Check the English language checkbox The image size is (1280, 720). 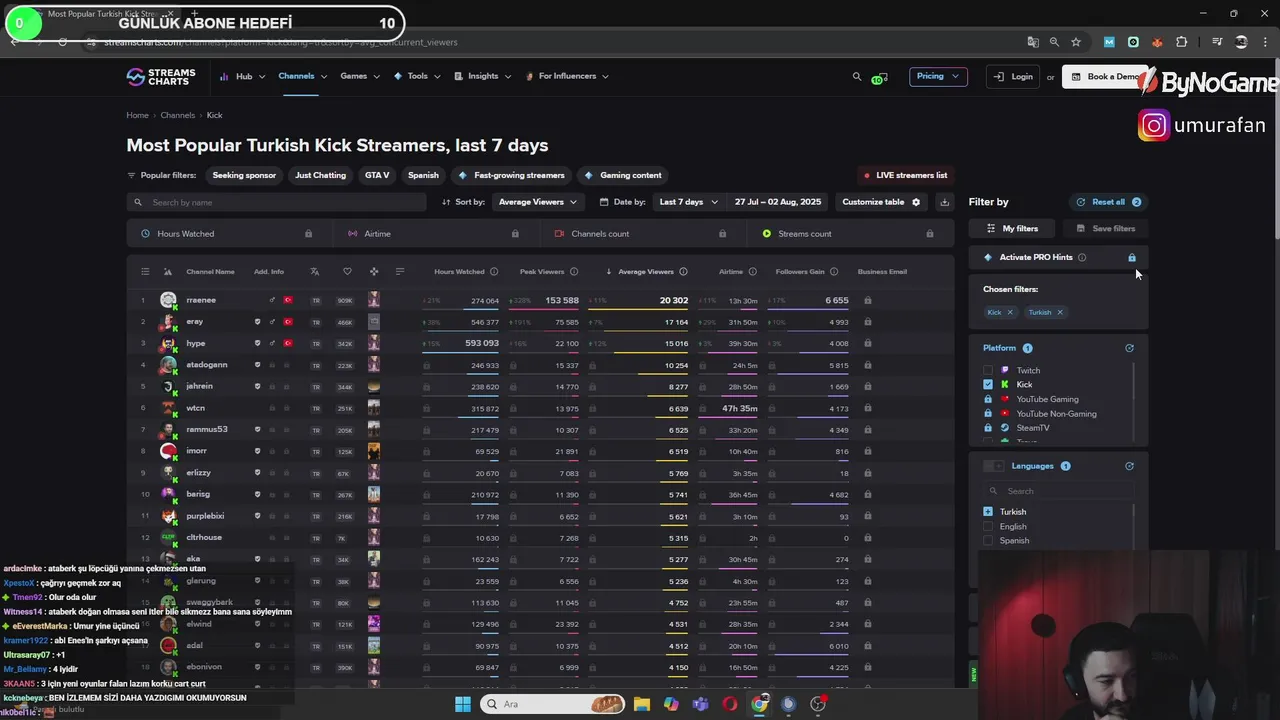[988, 526]
